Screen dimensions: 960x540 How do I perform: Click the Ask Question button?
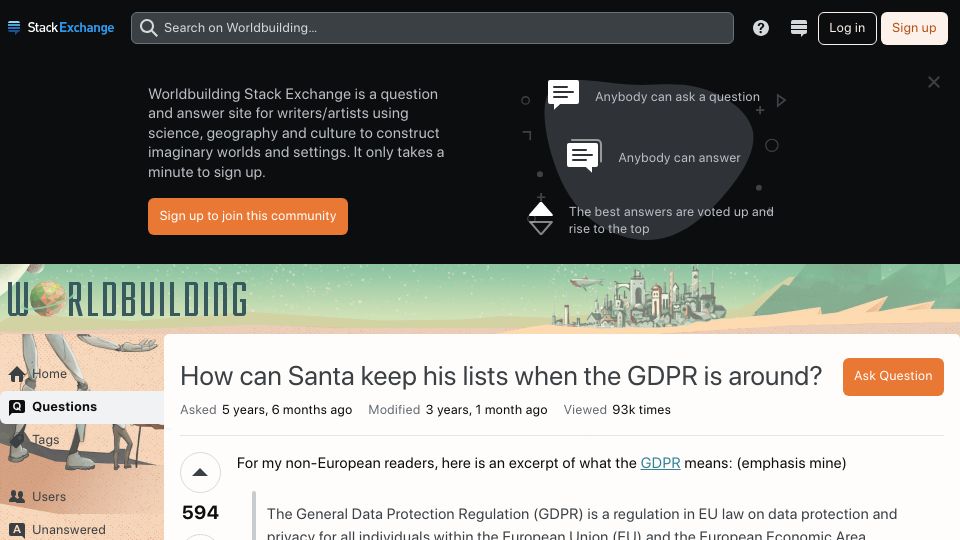[x=893, y=377]
